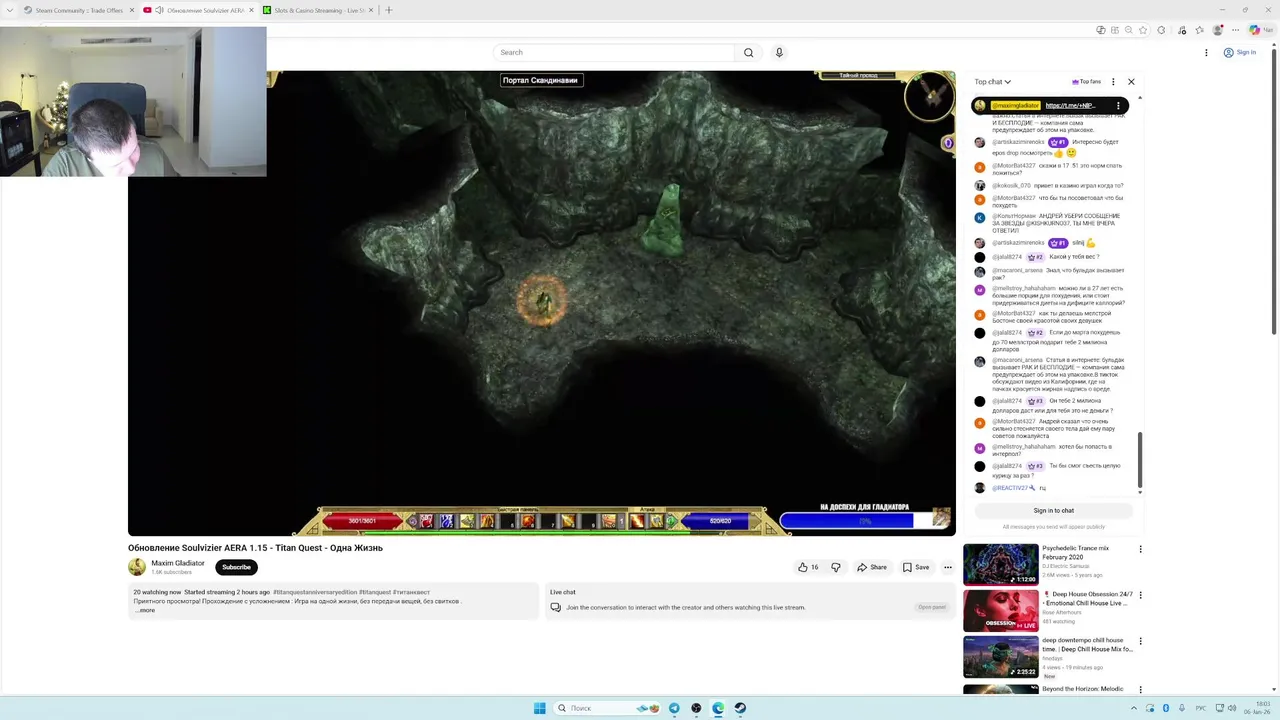Dislike the video with thumbs down
1280x720 pixels.
[x=836, y=567]
